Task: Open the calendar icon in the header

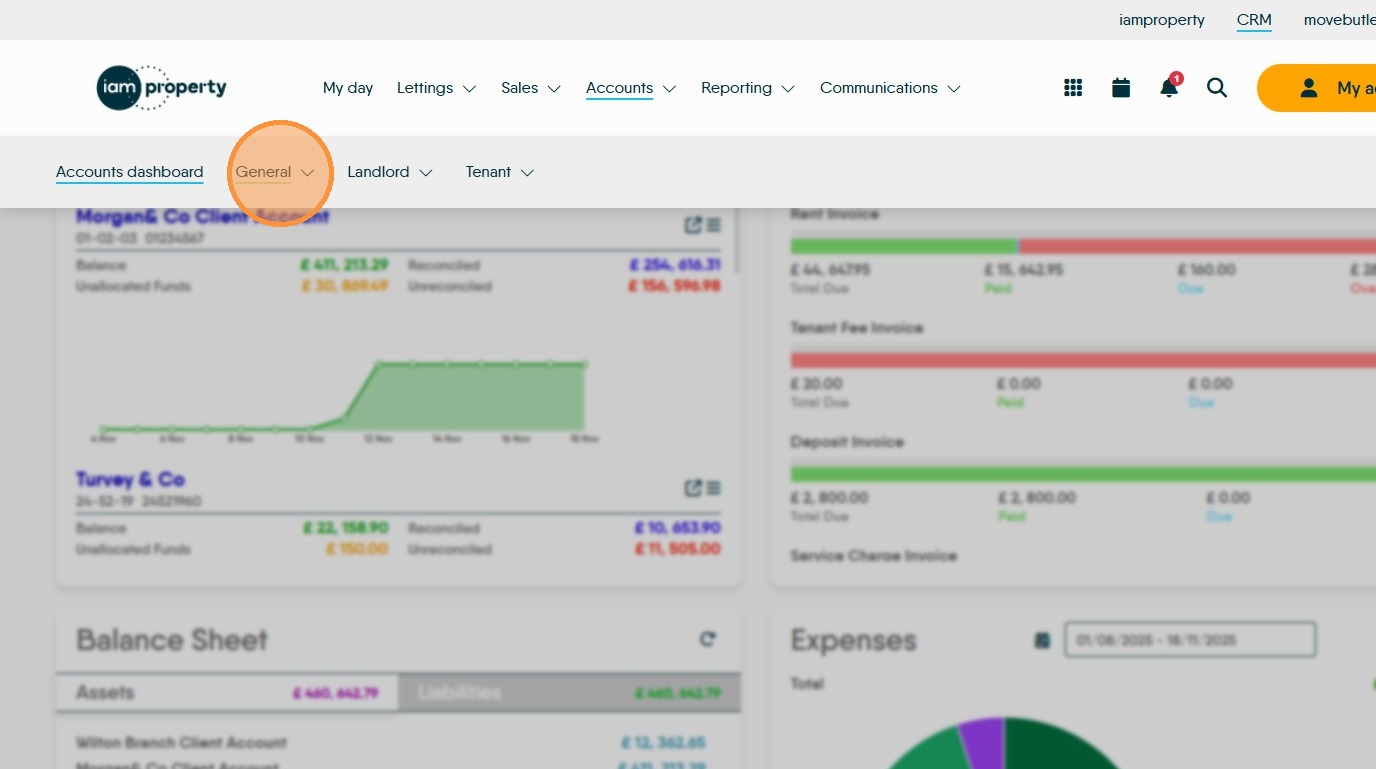Action: tap(1121, 88)
